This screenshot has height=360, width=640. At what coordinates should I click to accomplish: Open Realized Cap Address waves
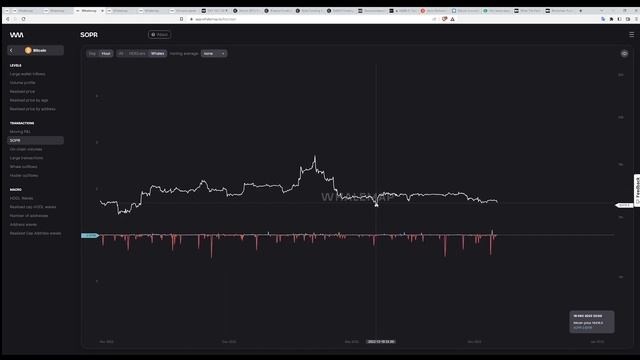[x=36, y=233]
